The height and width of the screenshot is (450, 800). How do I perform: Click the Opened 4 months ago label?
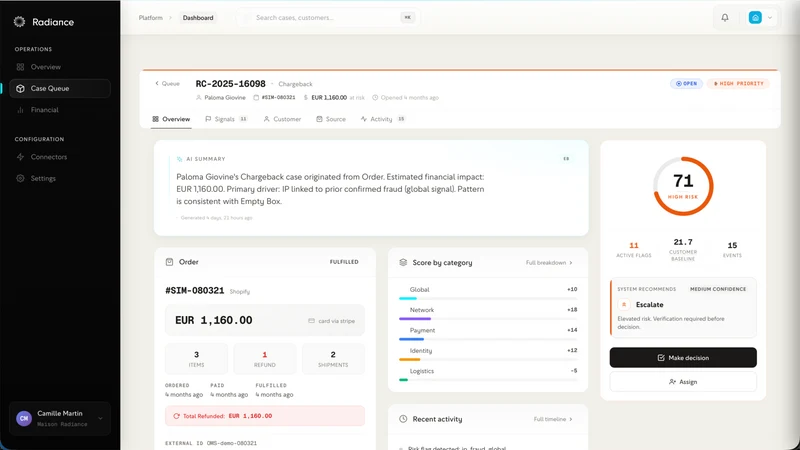tap(406, 97)
